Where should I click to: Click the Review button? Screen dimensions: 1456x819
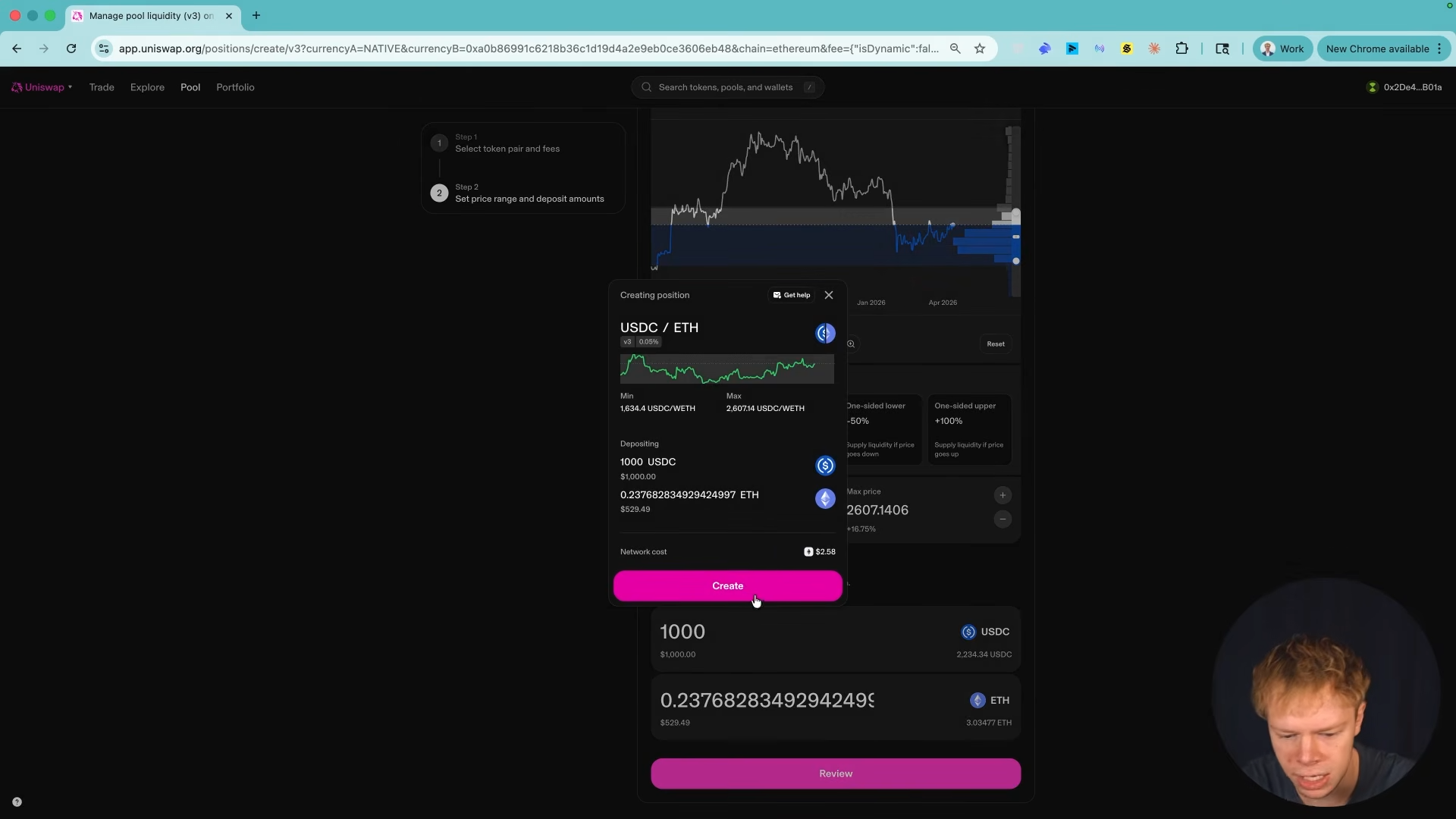point(836,773)
